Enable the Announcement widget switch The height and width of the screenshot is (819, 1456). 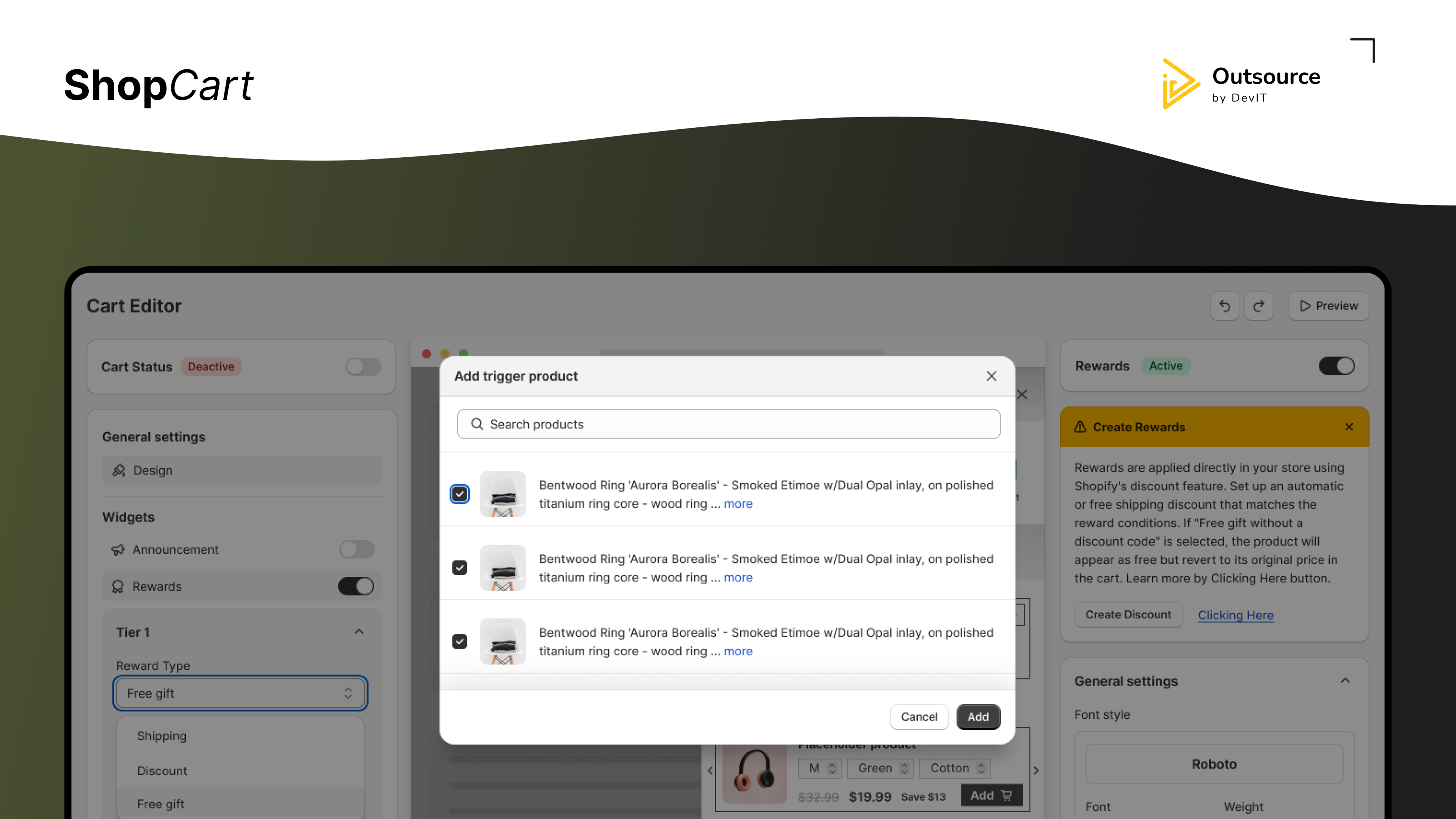(x=357, y=549)
